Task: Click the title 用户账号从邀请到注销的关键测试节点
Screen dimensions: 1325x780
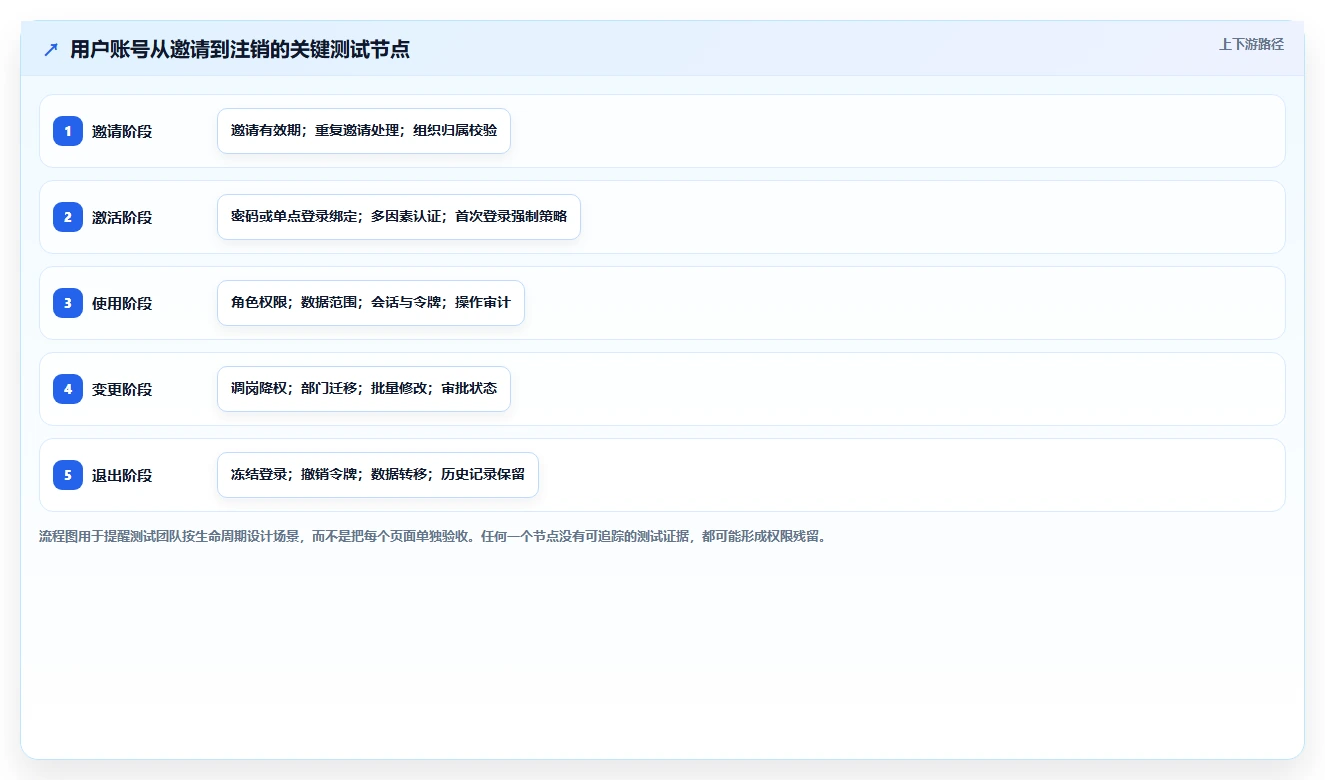Action: (240, 50)
